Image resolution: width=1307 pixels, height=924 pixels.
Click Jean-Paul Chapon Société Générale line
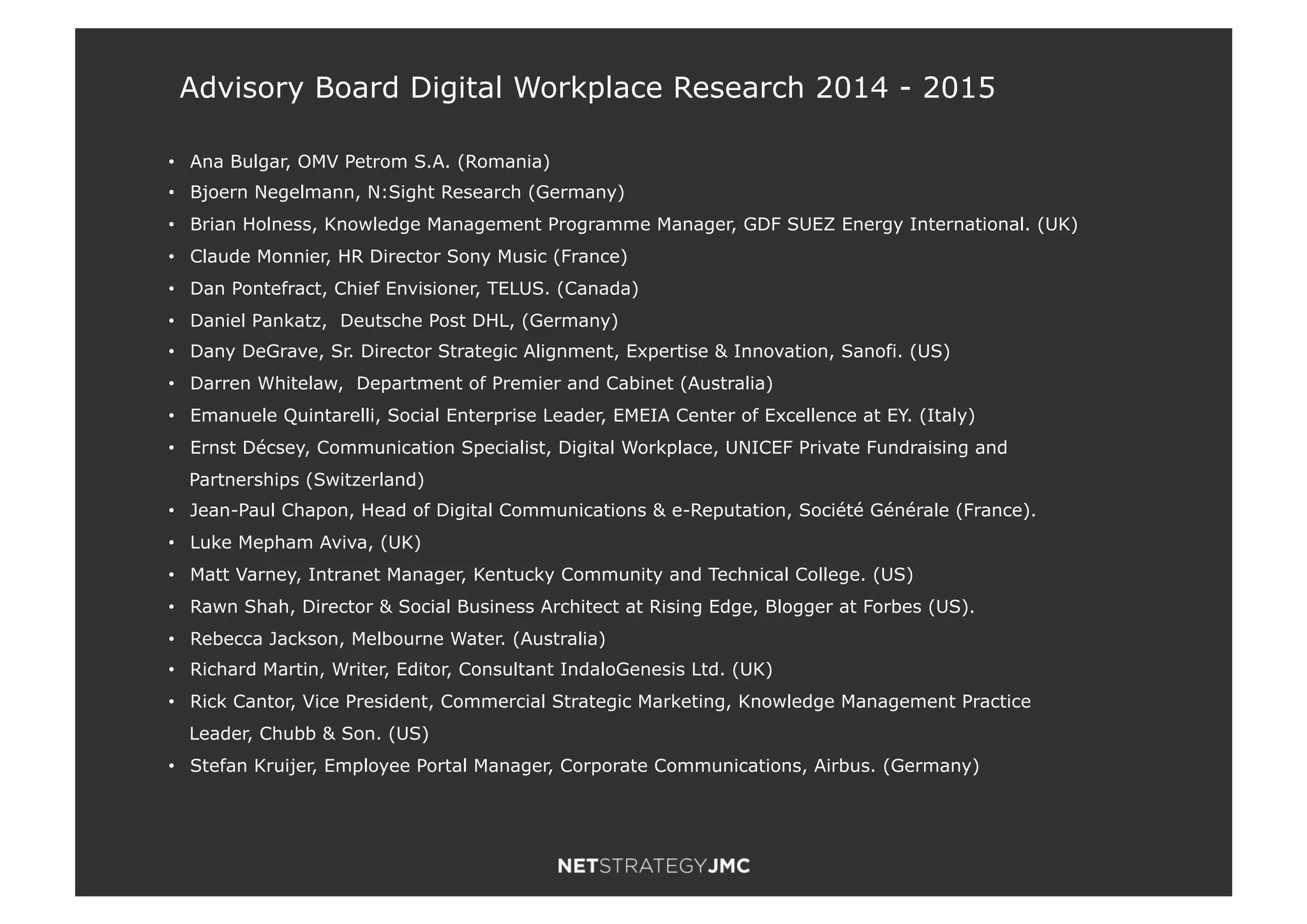click(612, 510)
